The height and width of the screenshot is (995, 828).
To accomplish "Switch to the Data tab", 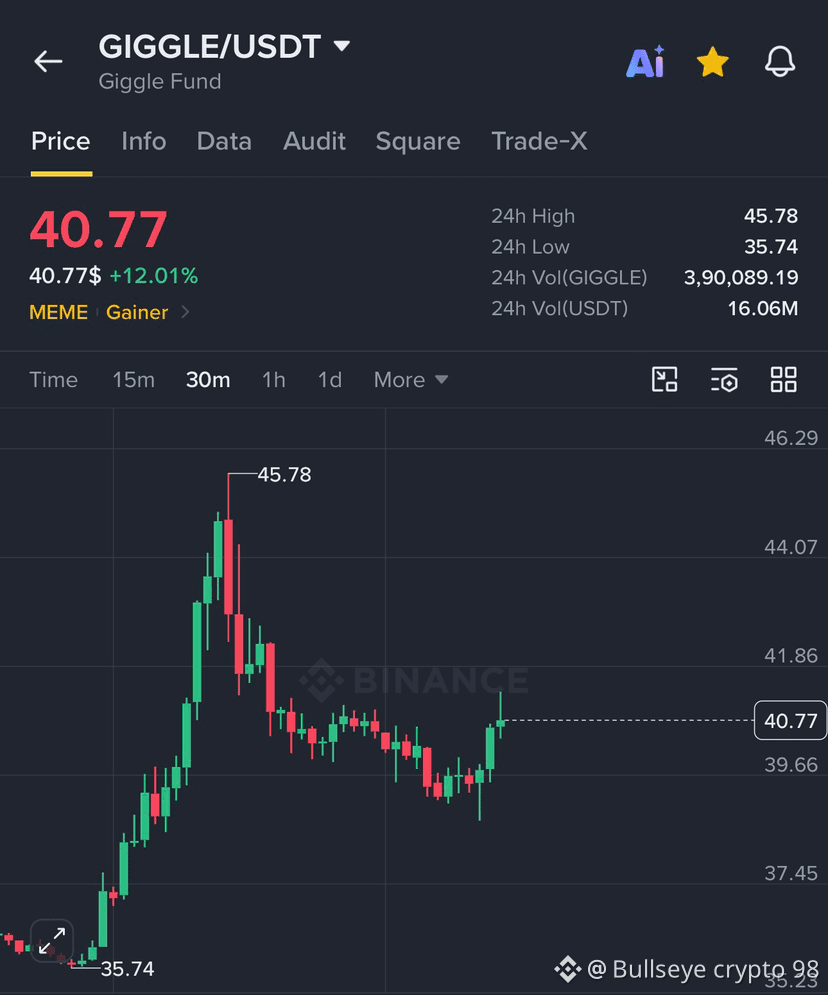I will tap(224, 141).
